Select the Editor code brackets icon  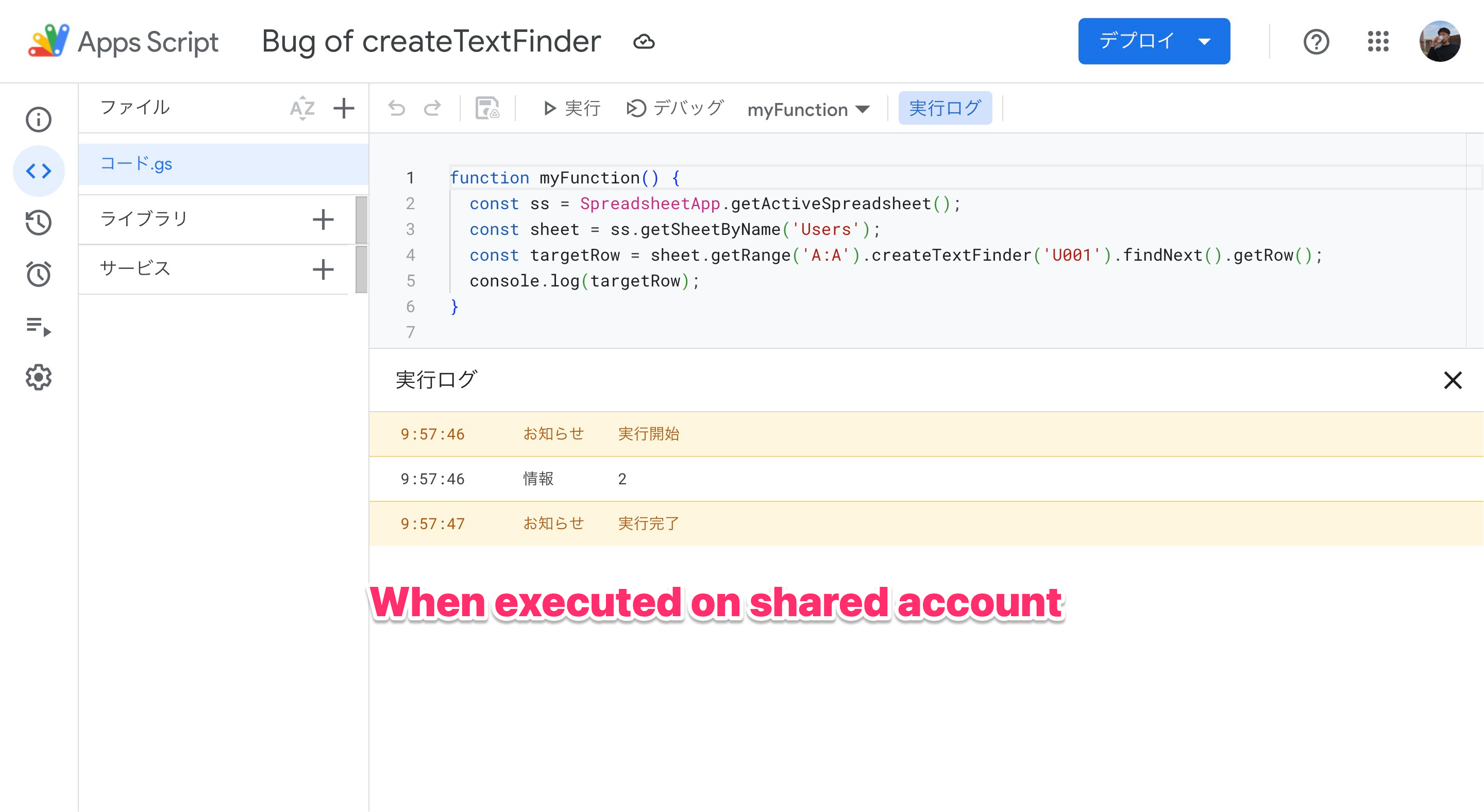point(39,171)
